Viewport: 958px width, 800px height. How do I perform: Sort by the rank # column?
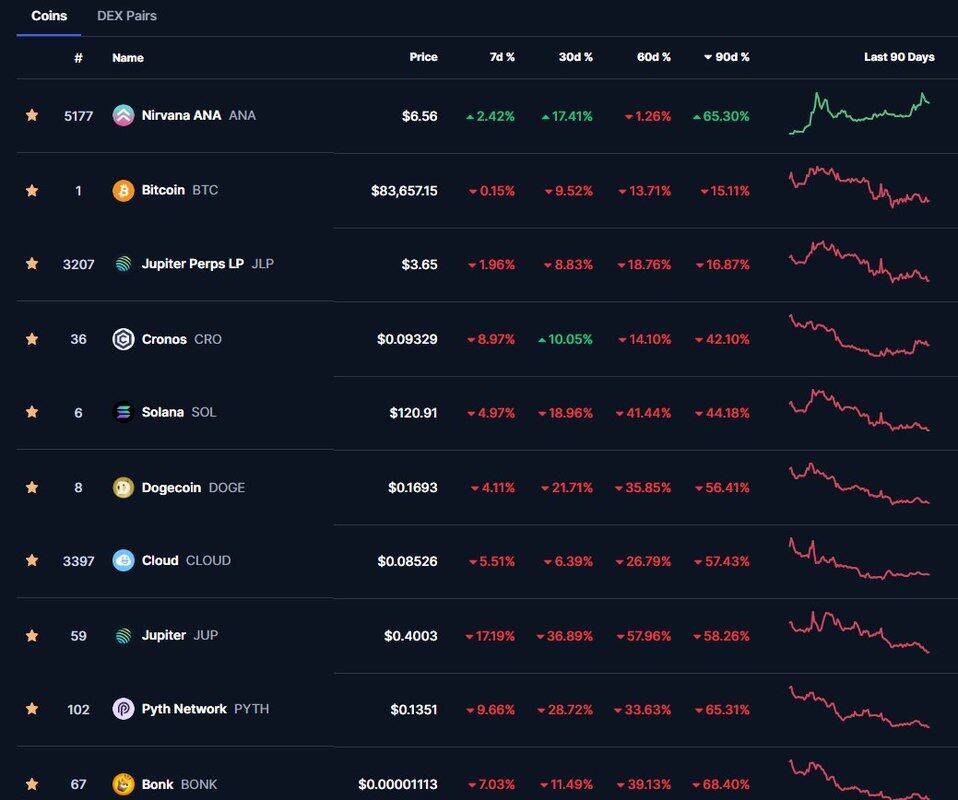[x=78, y=57]
